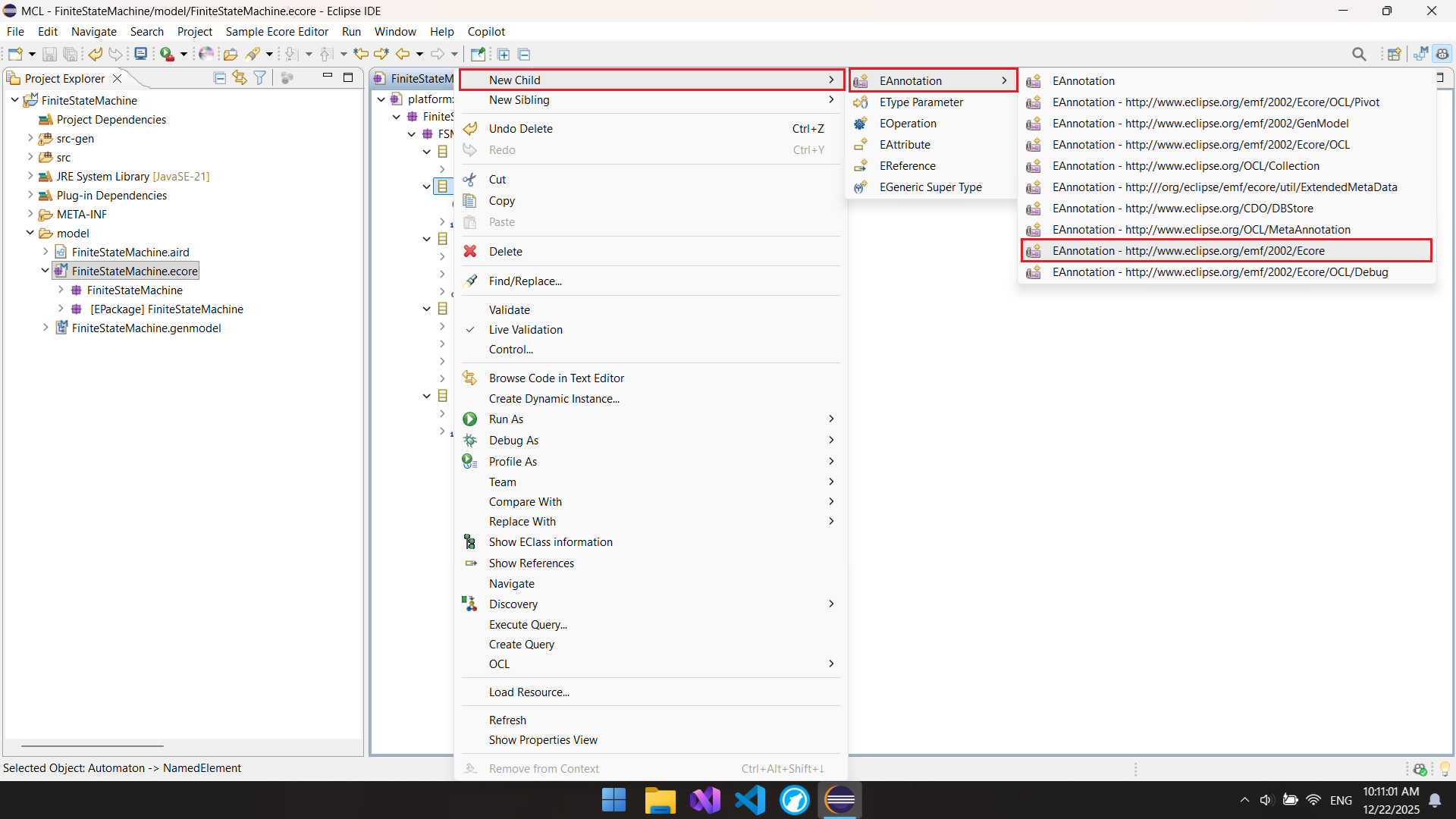Click the Undo toolbar arrow icon
1456x819 pixels.
95,54
